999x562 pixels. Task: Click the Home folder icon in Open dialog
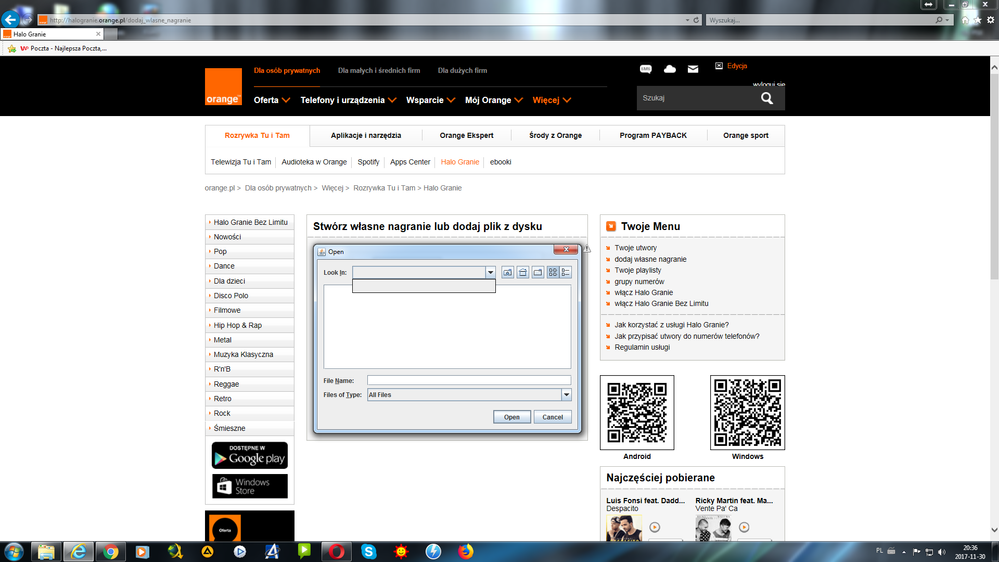pos(523,272)
